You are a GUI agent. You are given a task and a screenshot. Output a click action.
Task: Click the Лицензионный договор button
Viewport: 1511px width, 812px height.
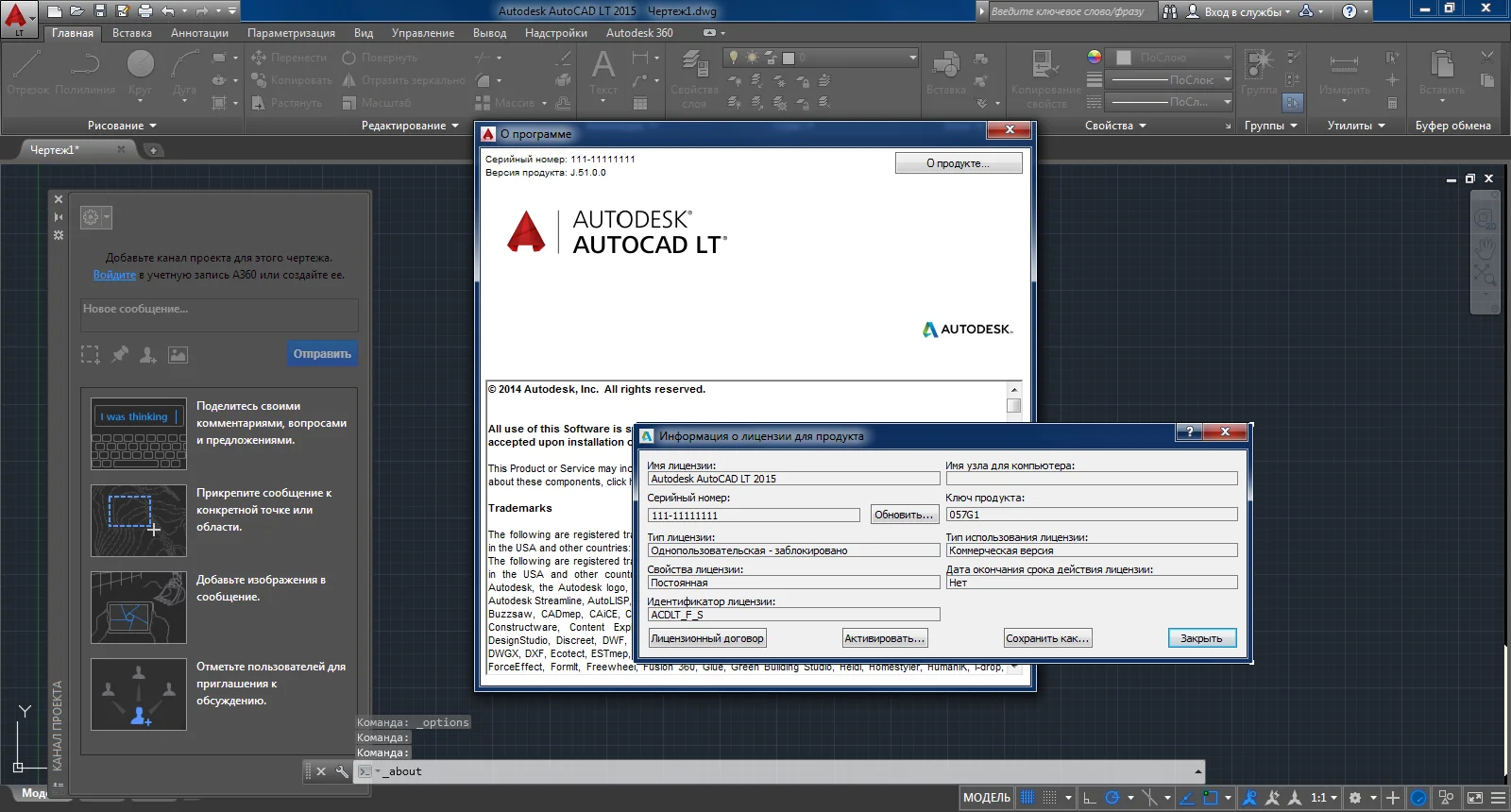click(706, 638)
